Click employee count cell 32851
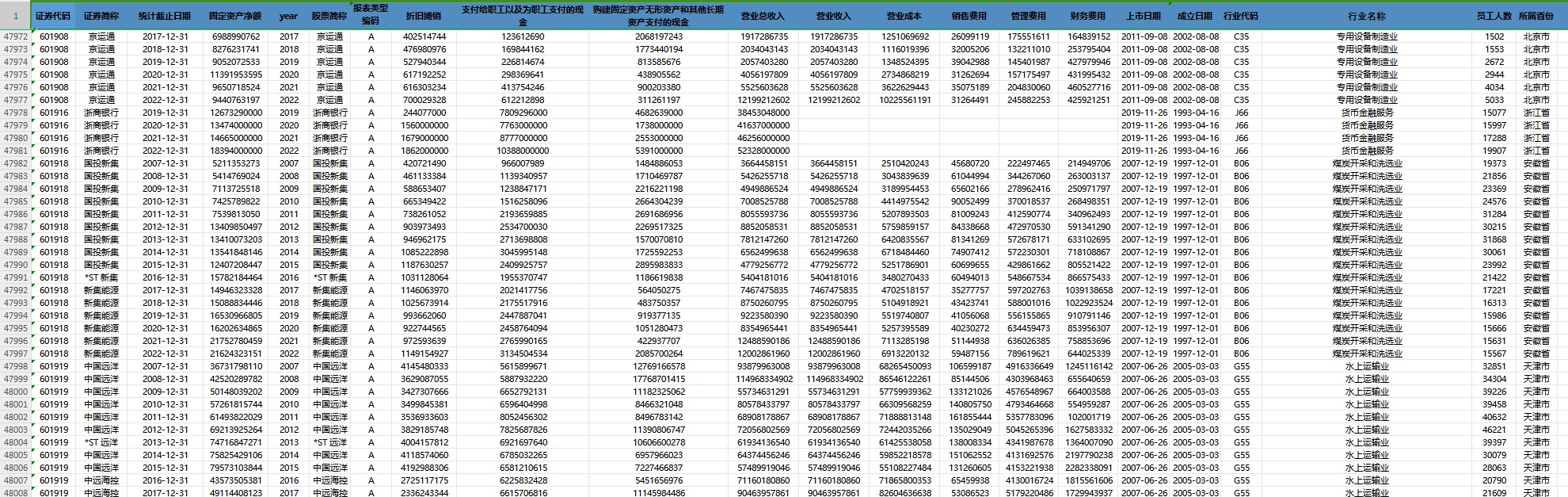This screenshot has height=497, width=1568. pyautogui.click(x=1494, y=366)
